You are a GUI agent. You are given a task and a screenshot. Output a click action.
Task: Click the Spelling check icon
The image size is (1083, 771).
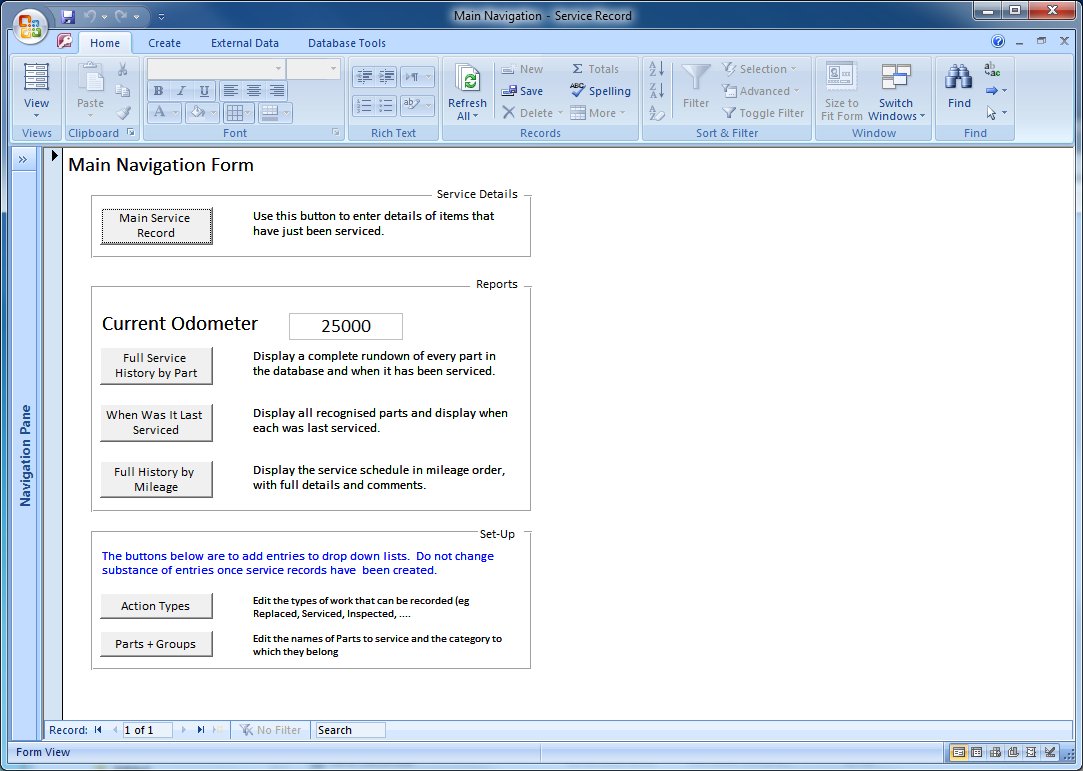coord(577,91)
